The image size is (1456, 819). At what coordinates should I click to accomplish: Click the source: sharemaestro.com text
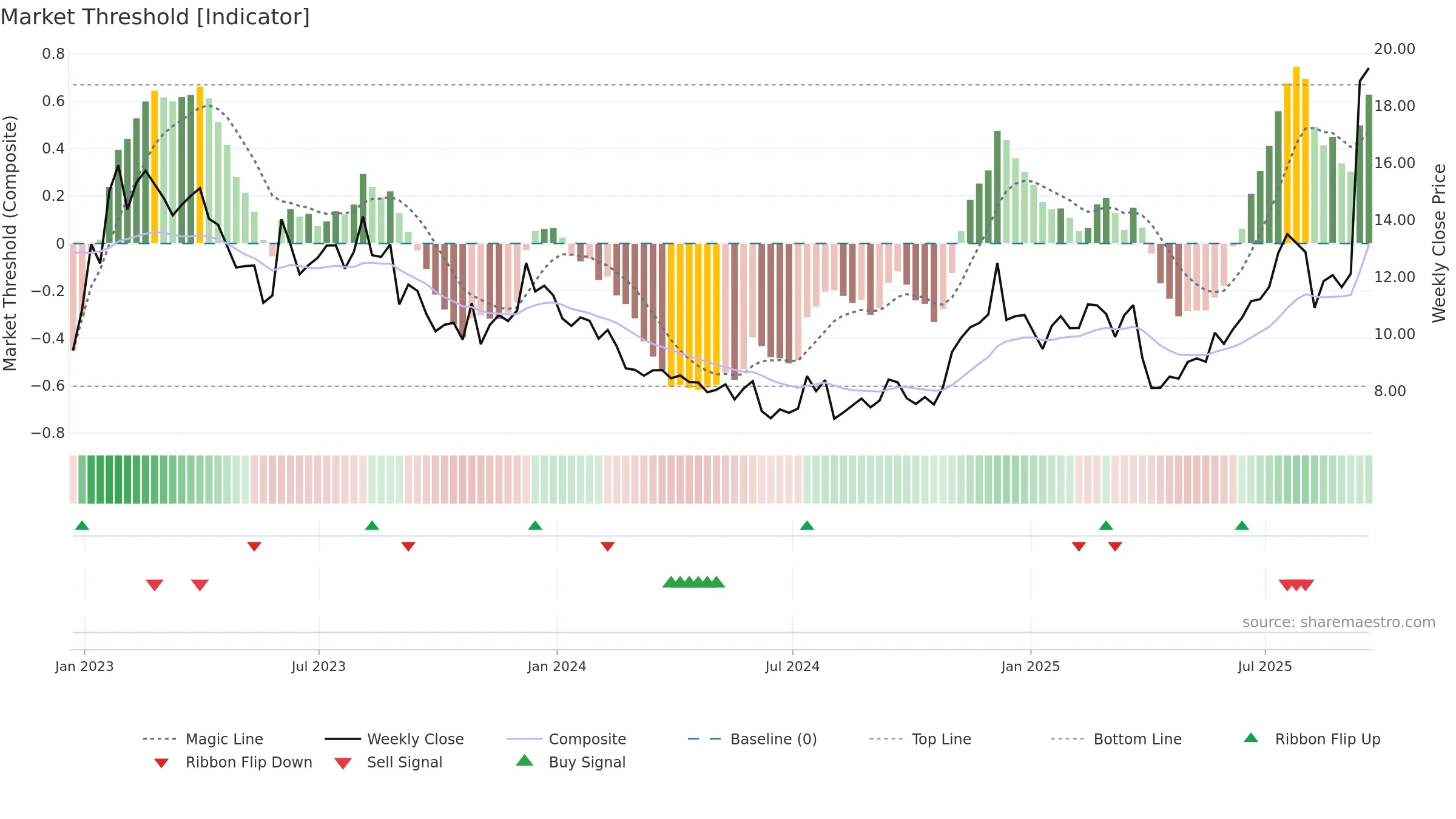(x=1339, y=622)
